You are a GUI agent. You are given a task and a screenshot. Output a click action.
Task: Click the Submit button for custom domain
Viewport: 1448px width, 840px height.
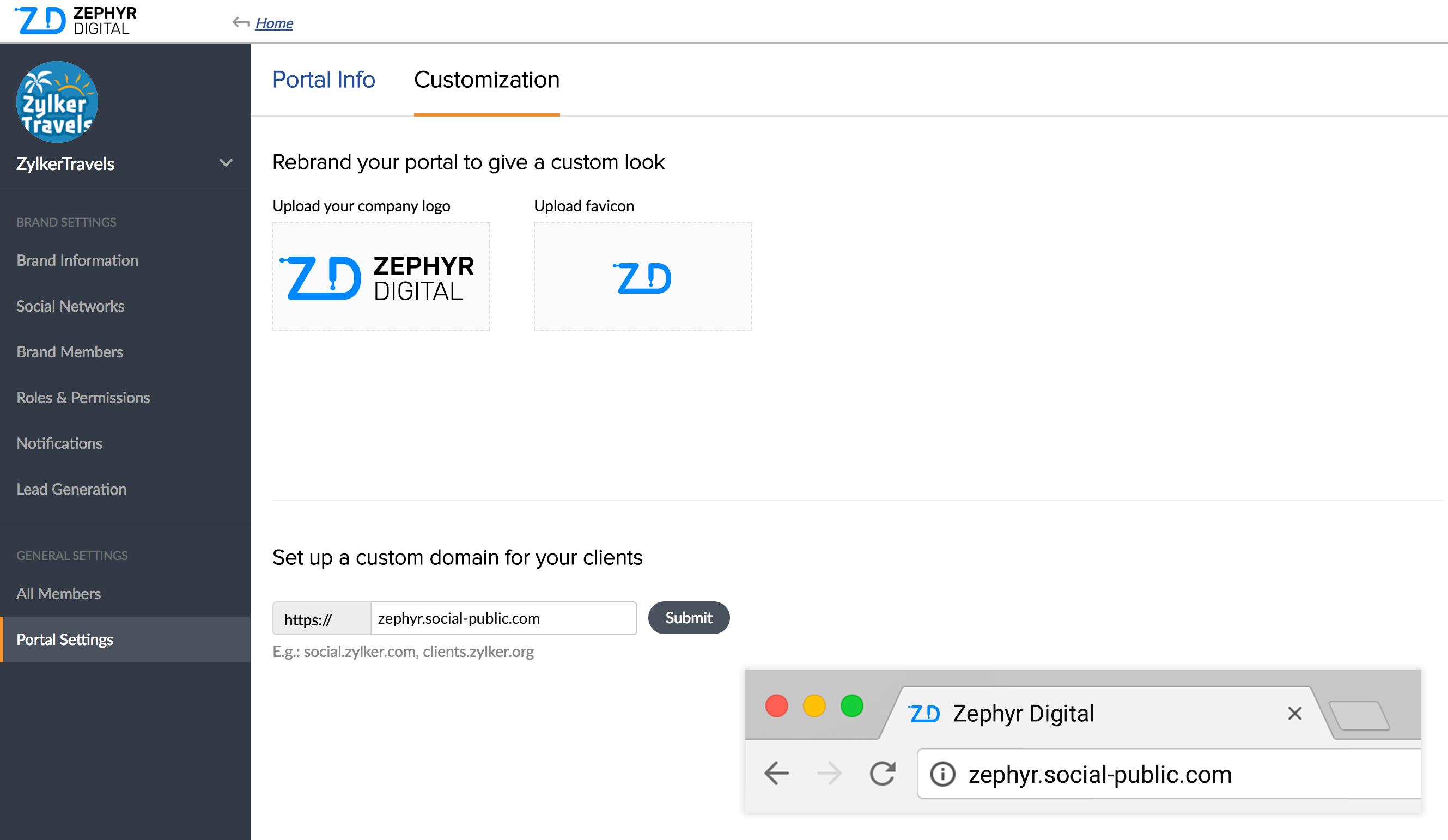(x=689, y=618)
